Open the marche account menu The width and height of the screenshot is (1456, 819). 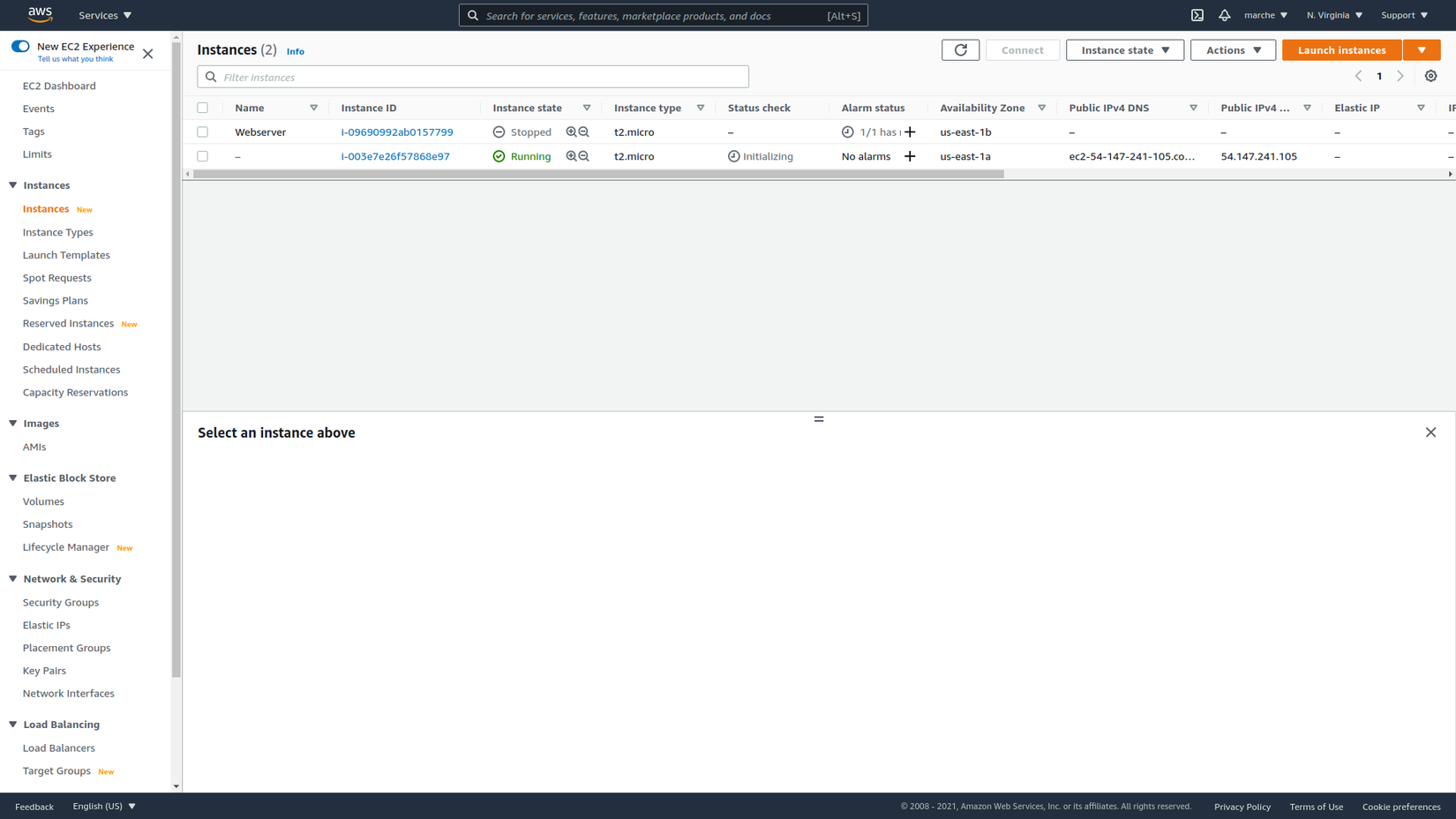[1265, 15]
